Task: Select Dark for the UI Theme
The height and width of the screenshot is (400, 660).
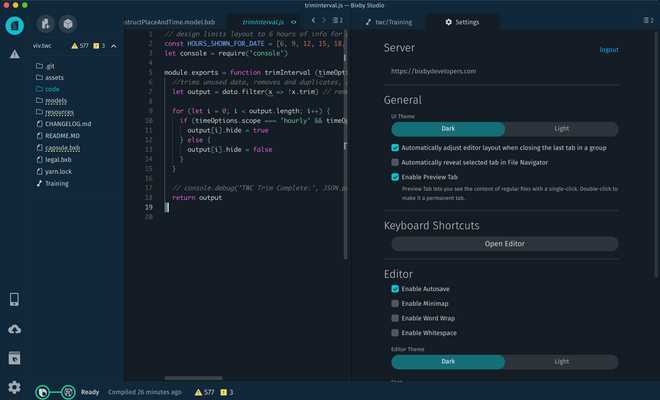Action: (448, 129)
